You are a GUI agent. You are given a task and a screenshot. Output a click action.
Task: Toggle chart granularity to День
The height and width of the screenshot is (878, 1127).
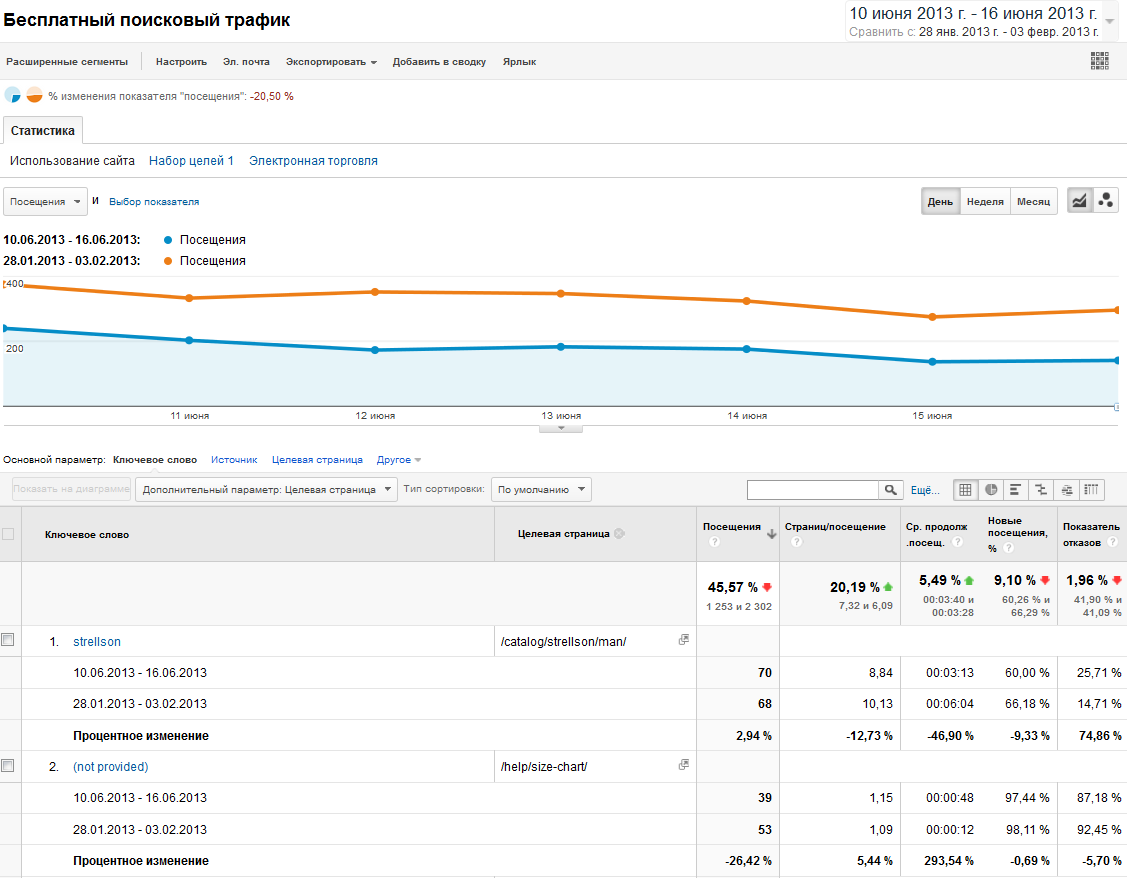click(x=940, y=201)
